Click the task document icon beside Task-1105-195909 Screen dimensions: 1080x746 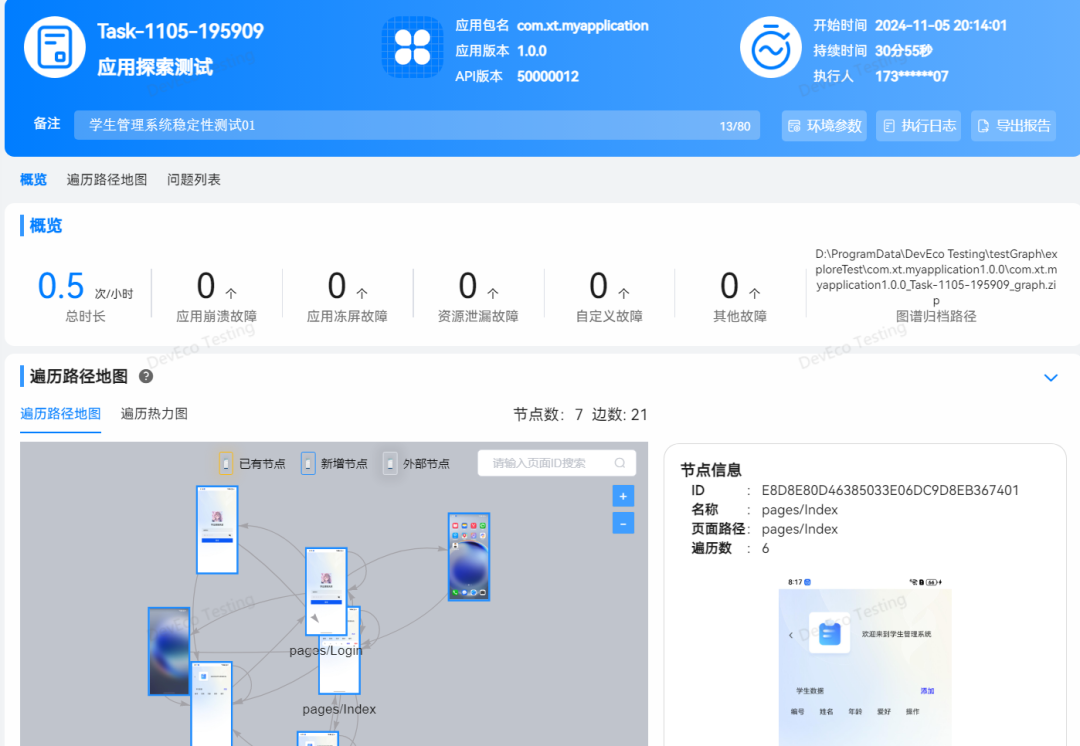[55, 47]
